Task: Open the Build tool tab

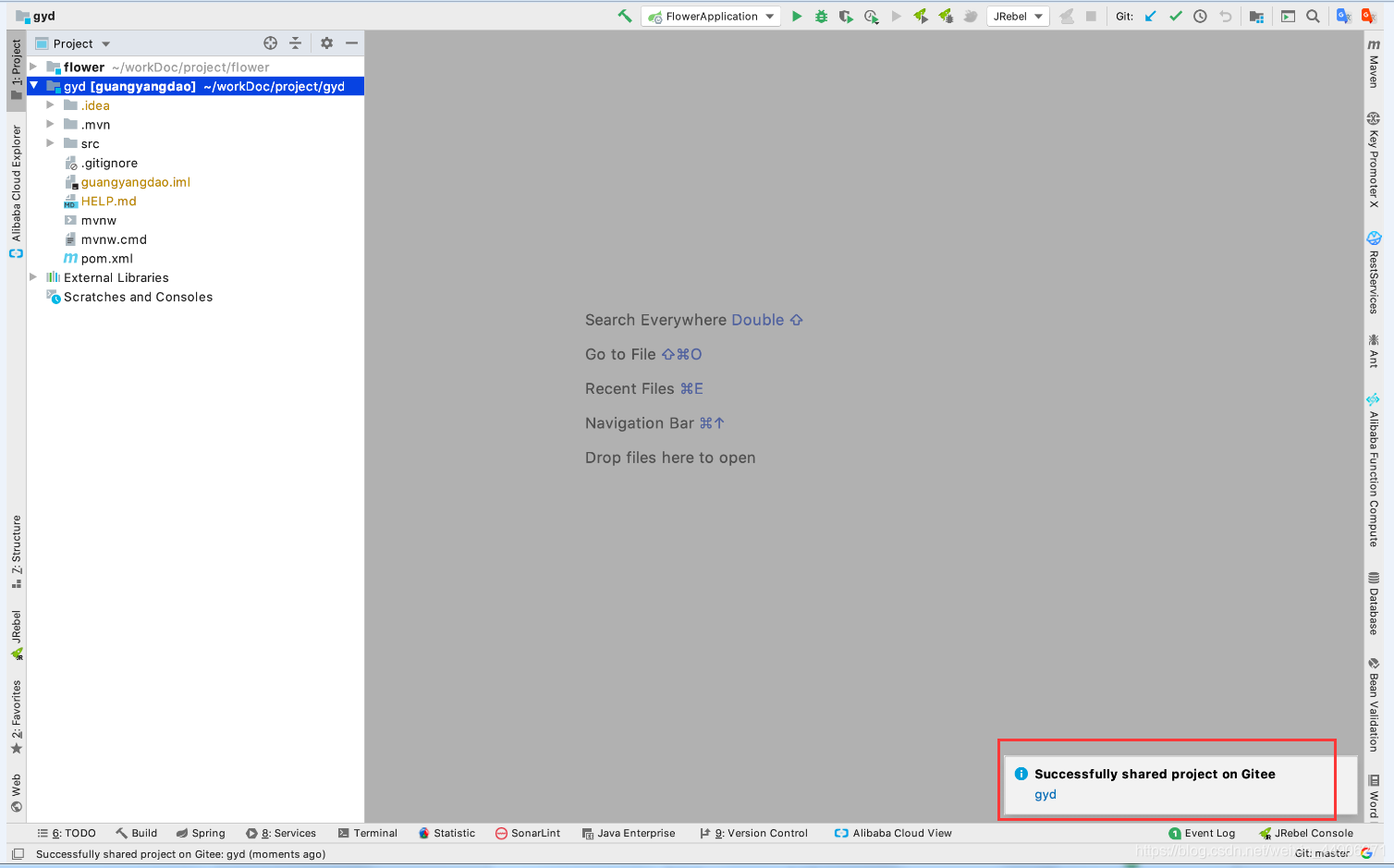Action: coord(136,833)
